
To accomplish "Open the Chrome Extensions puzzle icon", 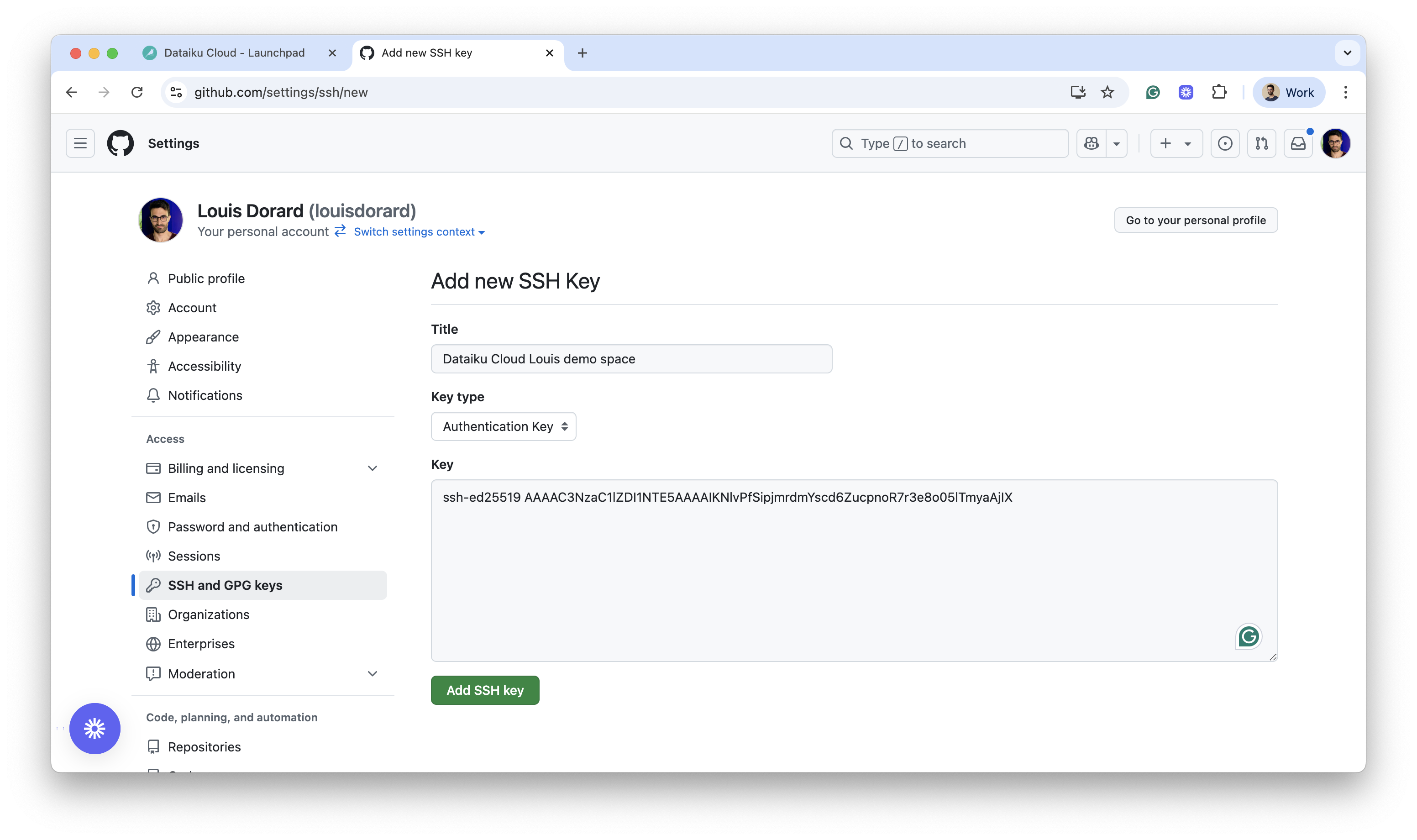I will point(1219,92).
